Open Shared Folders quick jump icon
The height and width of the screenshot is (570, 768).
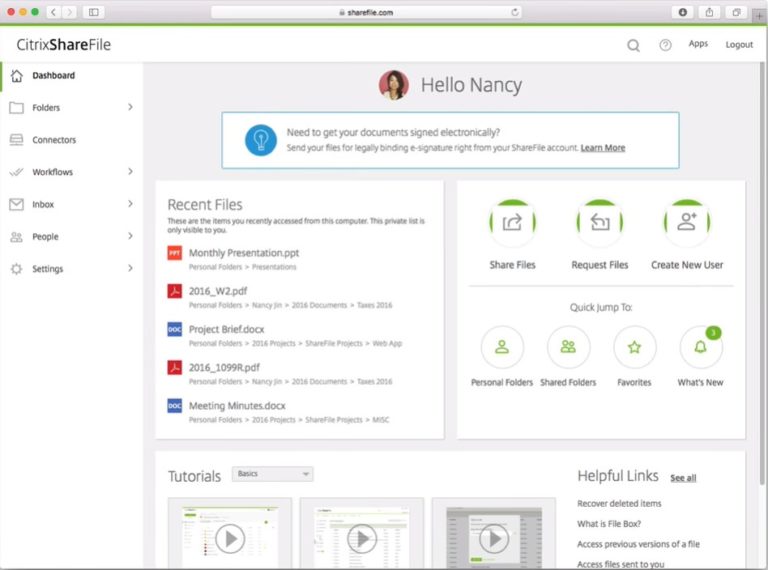click(x=568, y=347)
